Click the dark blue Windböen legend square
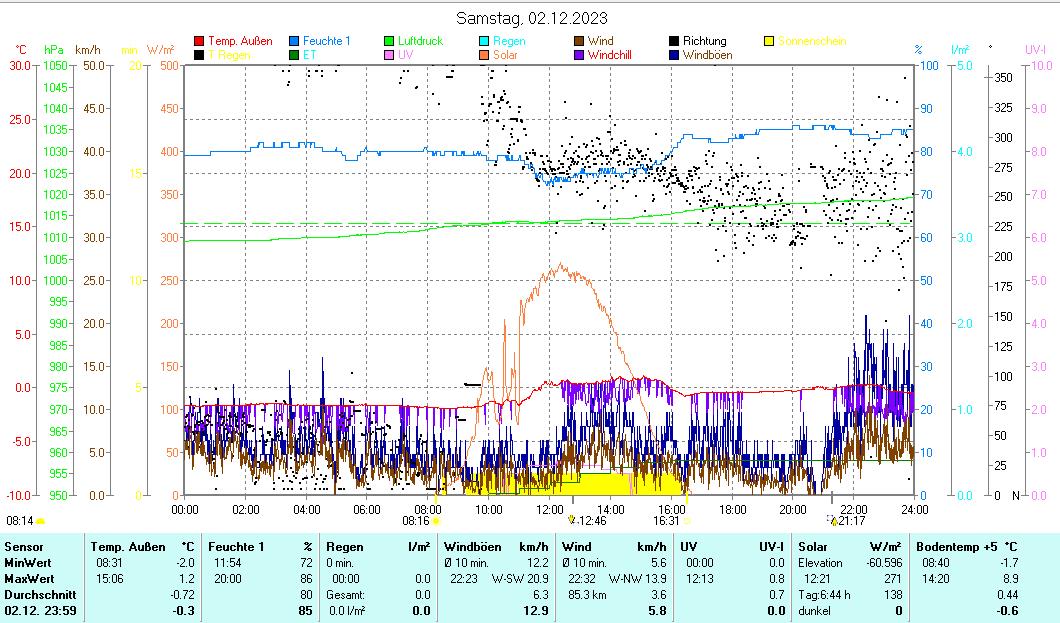 (675, 55)
